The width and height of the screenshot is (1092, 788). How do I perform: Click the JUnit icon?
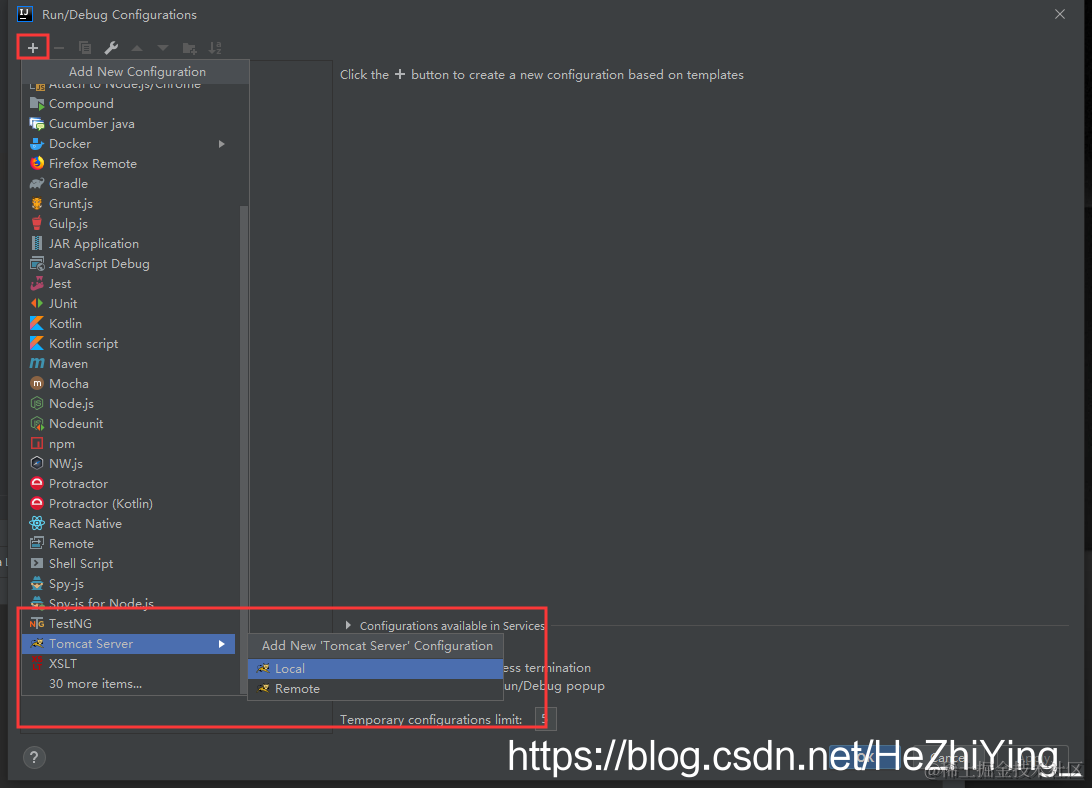click(37, 304)
